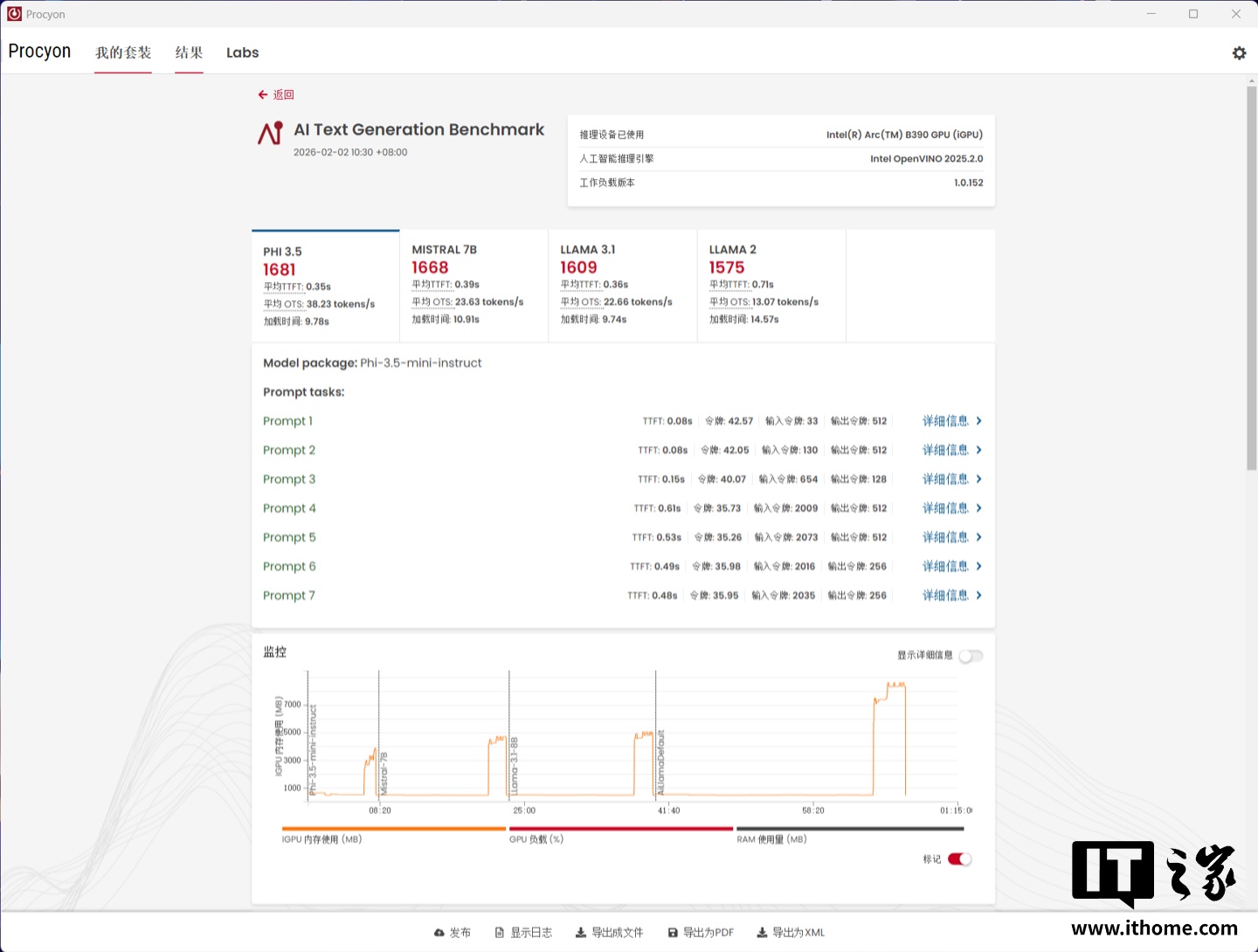Screen dimensions: 1258x952
Task: Click 导出成文件 export file icon
Action: click(581, 933)
